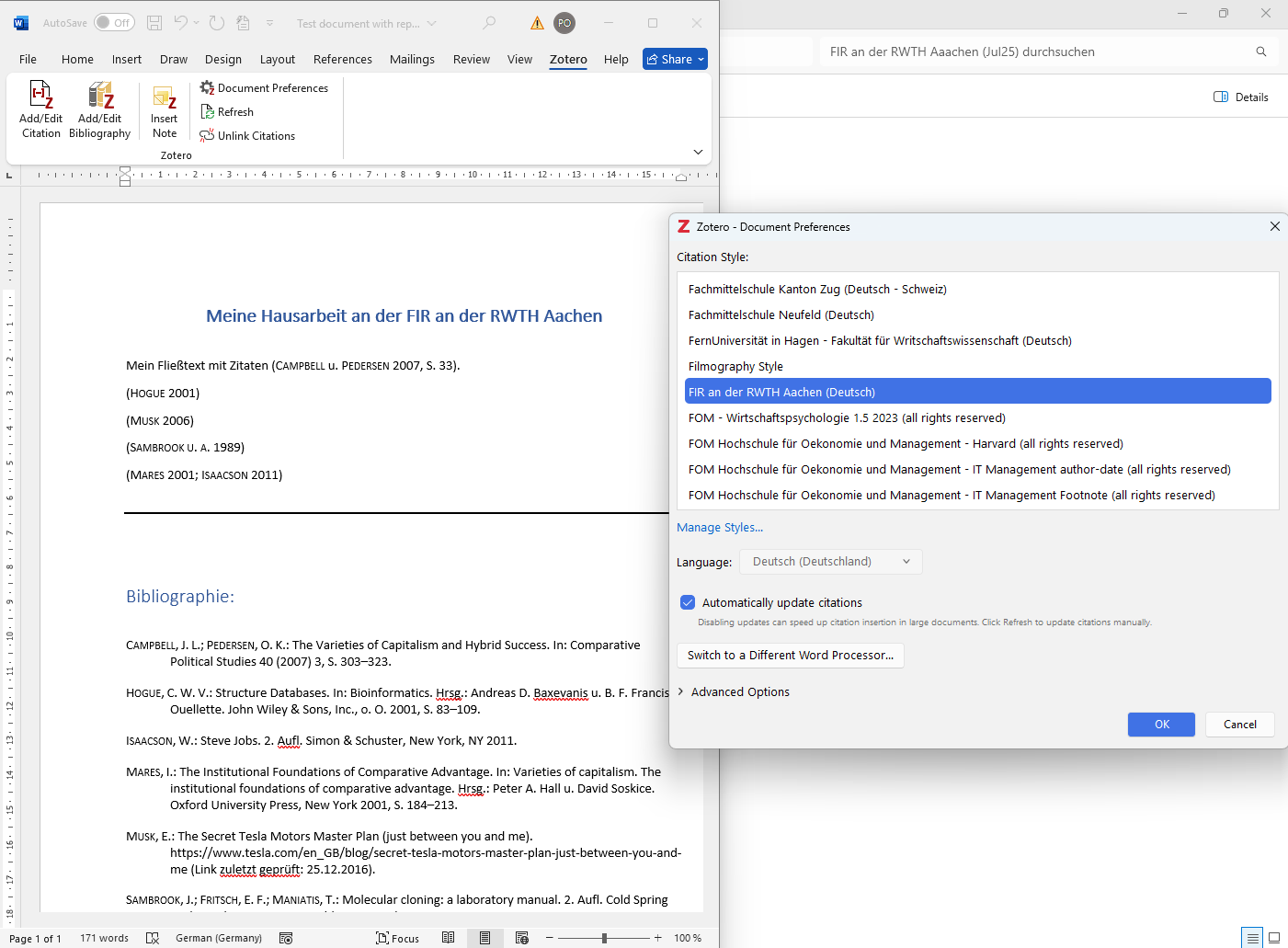This screenshot has height=948, width=1288.
Task: Click the Add/Edit Bibliography icon
Action: [x=100, y=96]
